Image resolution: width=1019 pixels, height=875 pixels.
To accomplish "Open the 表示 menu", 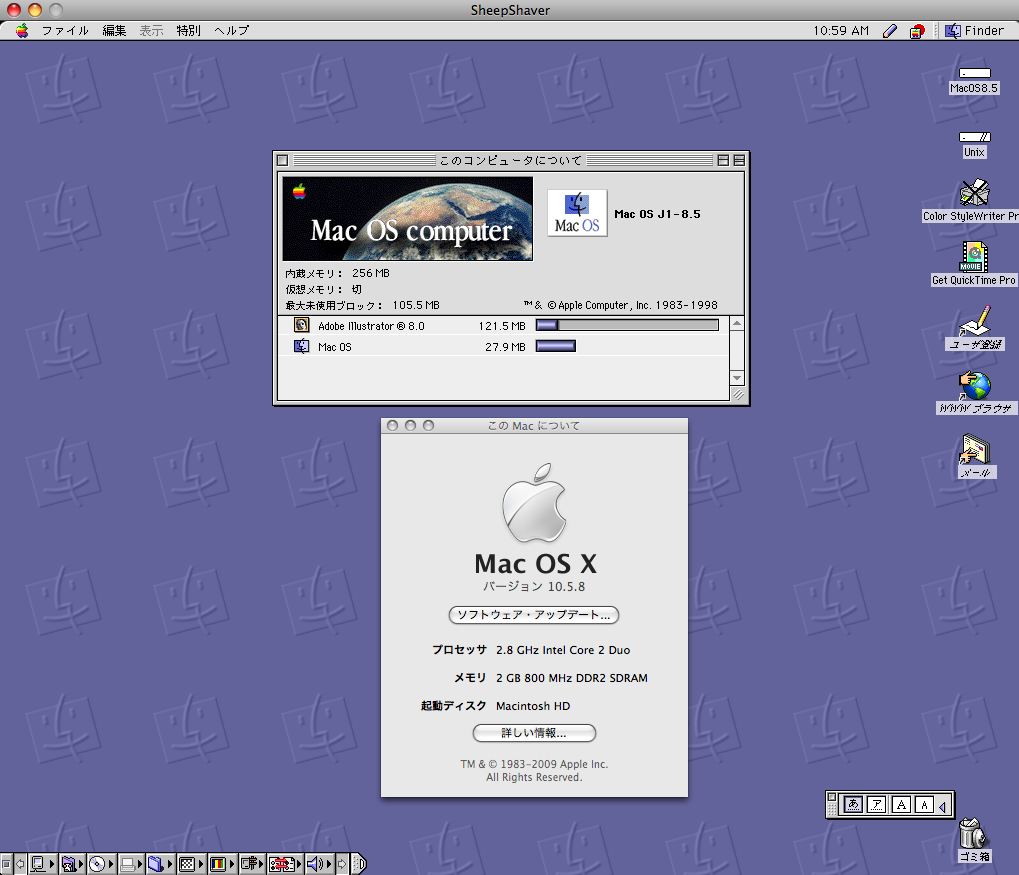I will (x=151, y=31).
